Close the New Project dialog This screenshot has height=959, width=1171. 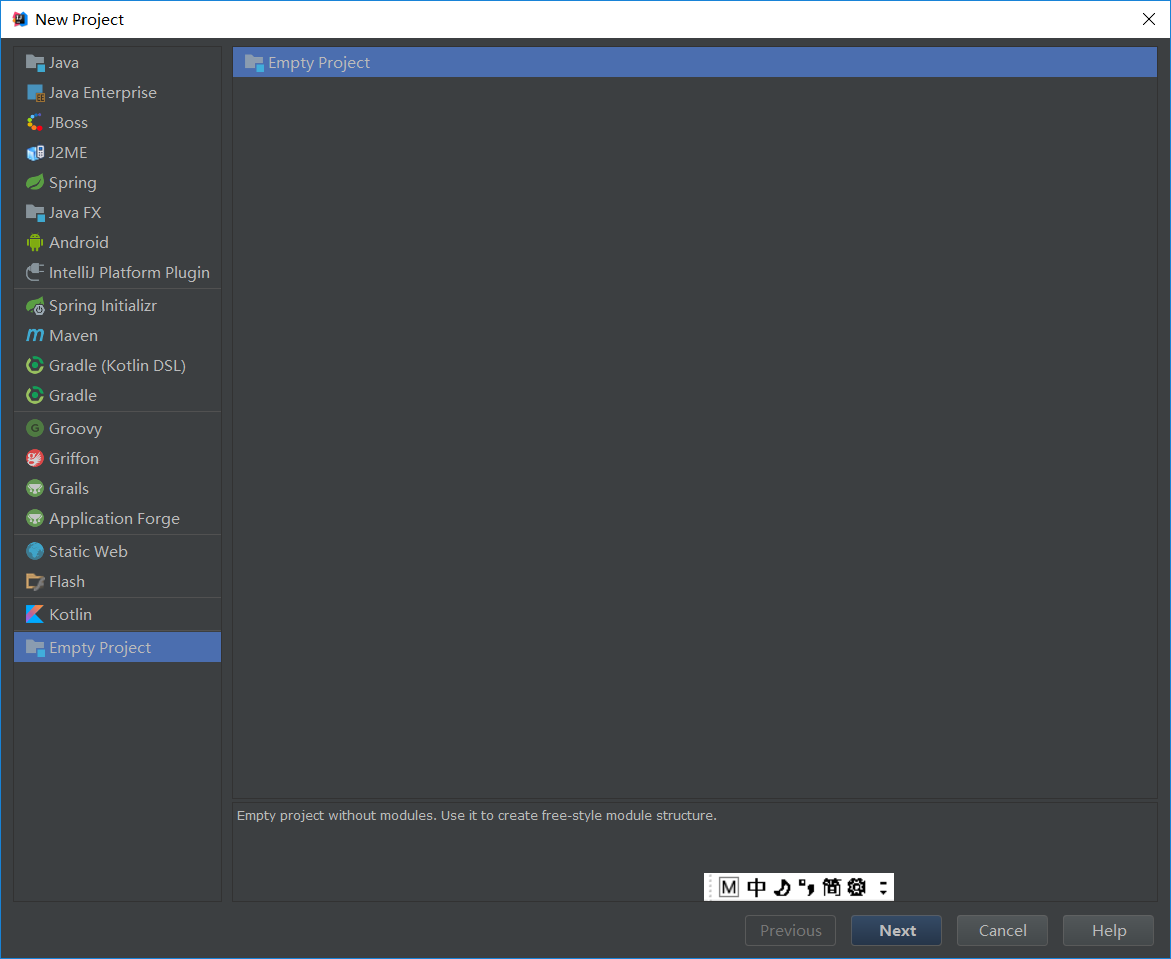1149,19
